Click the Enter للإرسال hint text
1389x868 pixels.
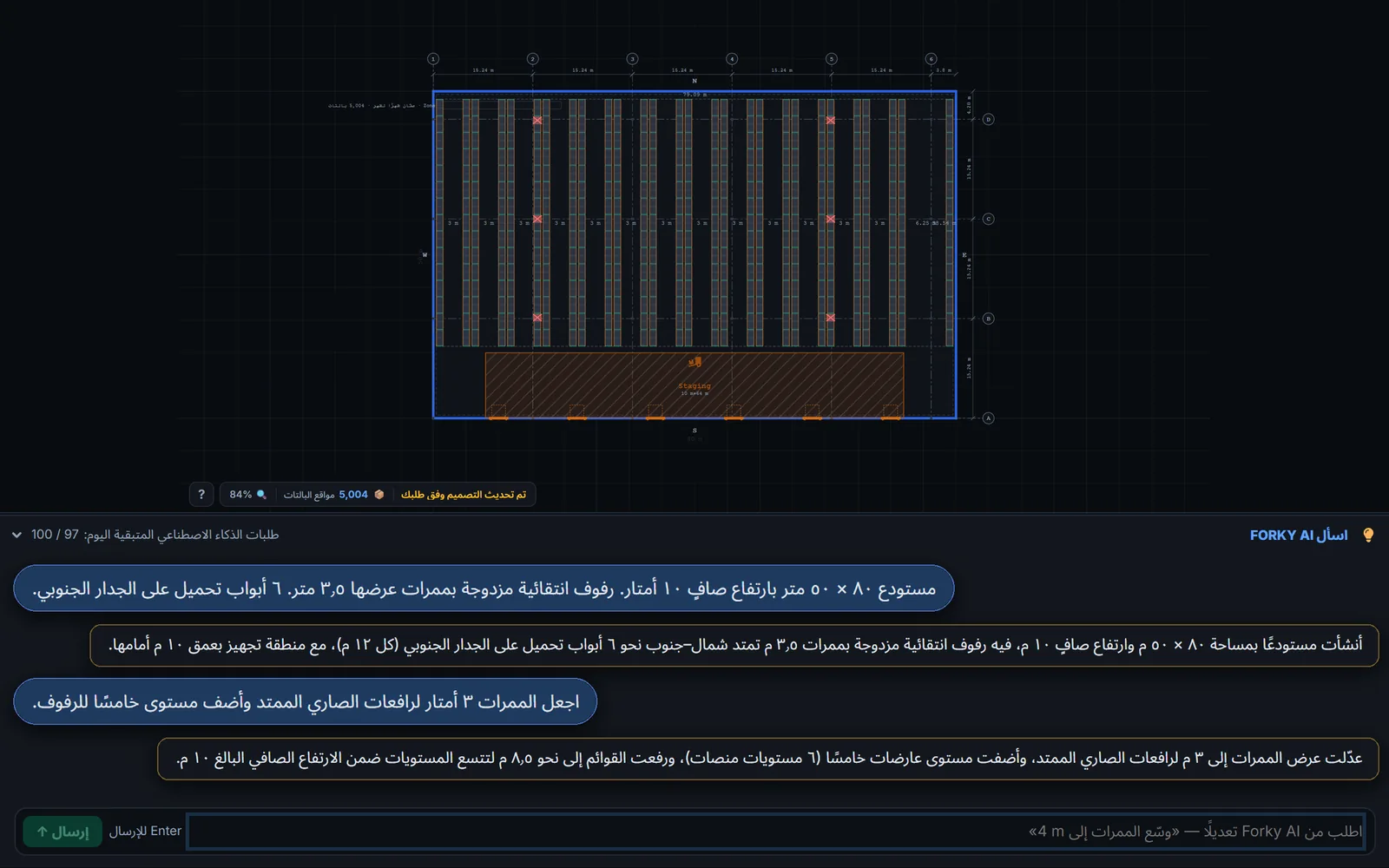point(145,832)
